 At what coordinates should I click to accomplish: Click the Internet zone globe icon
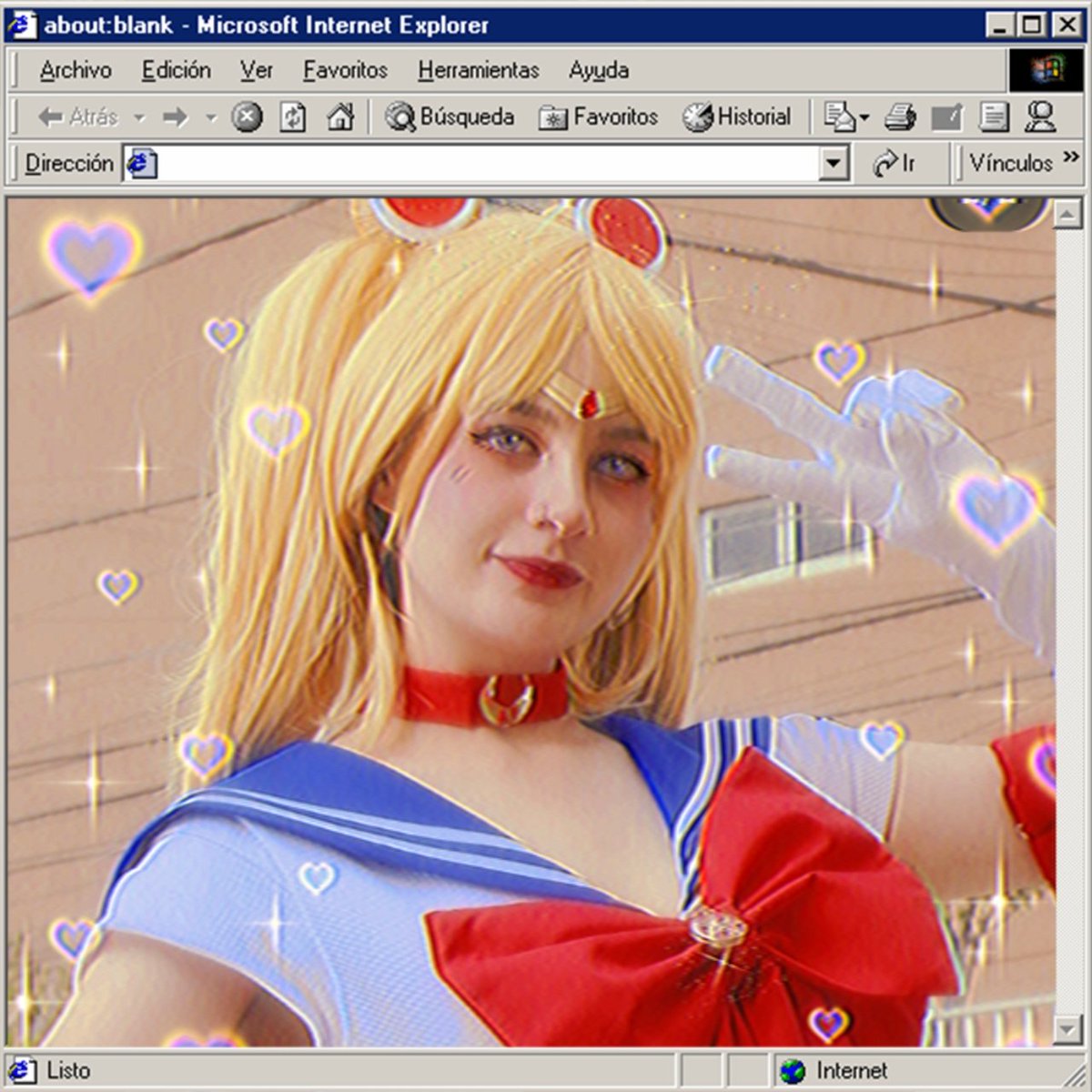[x=793, y=1071]
